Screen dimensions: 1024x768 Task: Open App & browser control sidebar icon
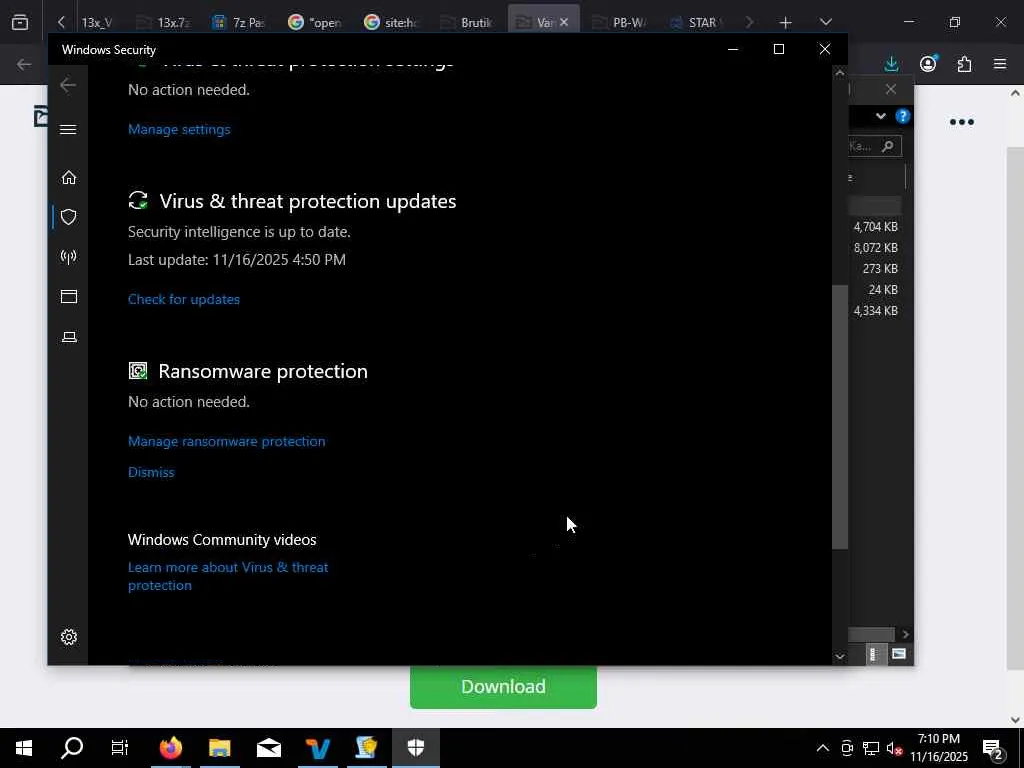point(69,296)
